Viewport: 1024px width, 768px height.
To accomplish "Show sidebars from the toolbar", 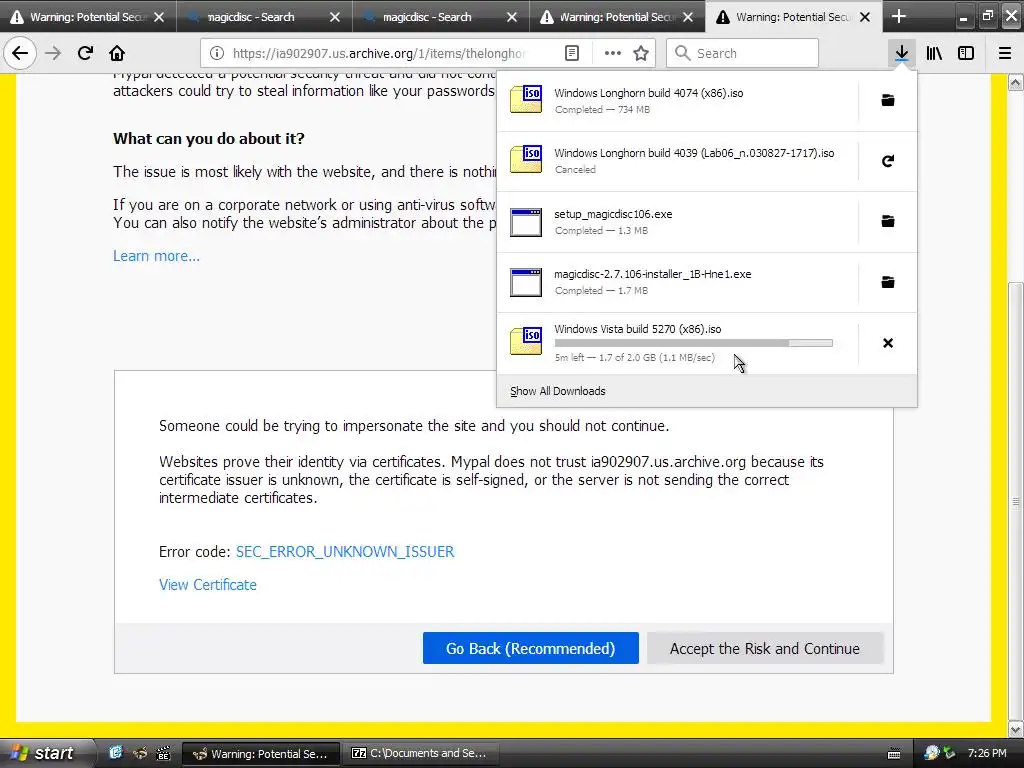I will 966,53.
